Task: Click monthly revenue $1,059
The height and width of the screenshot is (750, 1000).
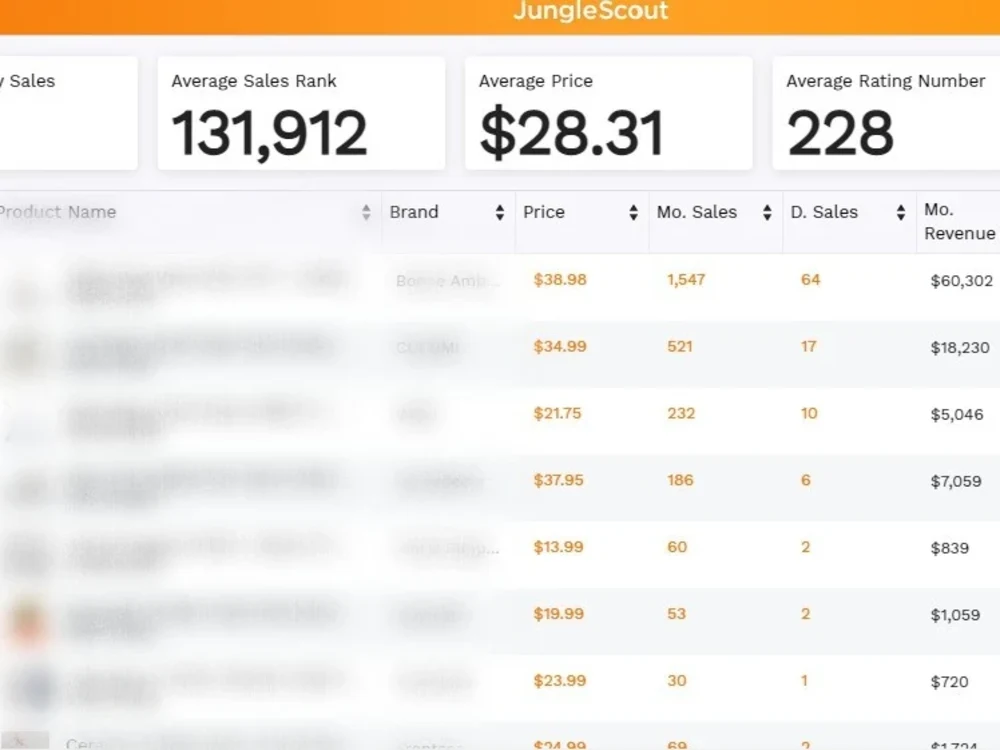Action: click(x=955, y=615)
